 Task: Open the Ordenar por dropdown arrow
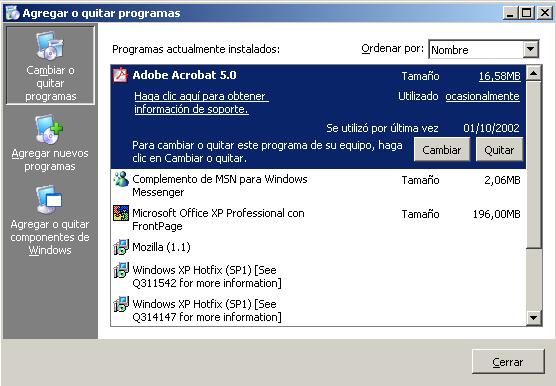(530, 49)
